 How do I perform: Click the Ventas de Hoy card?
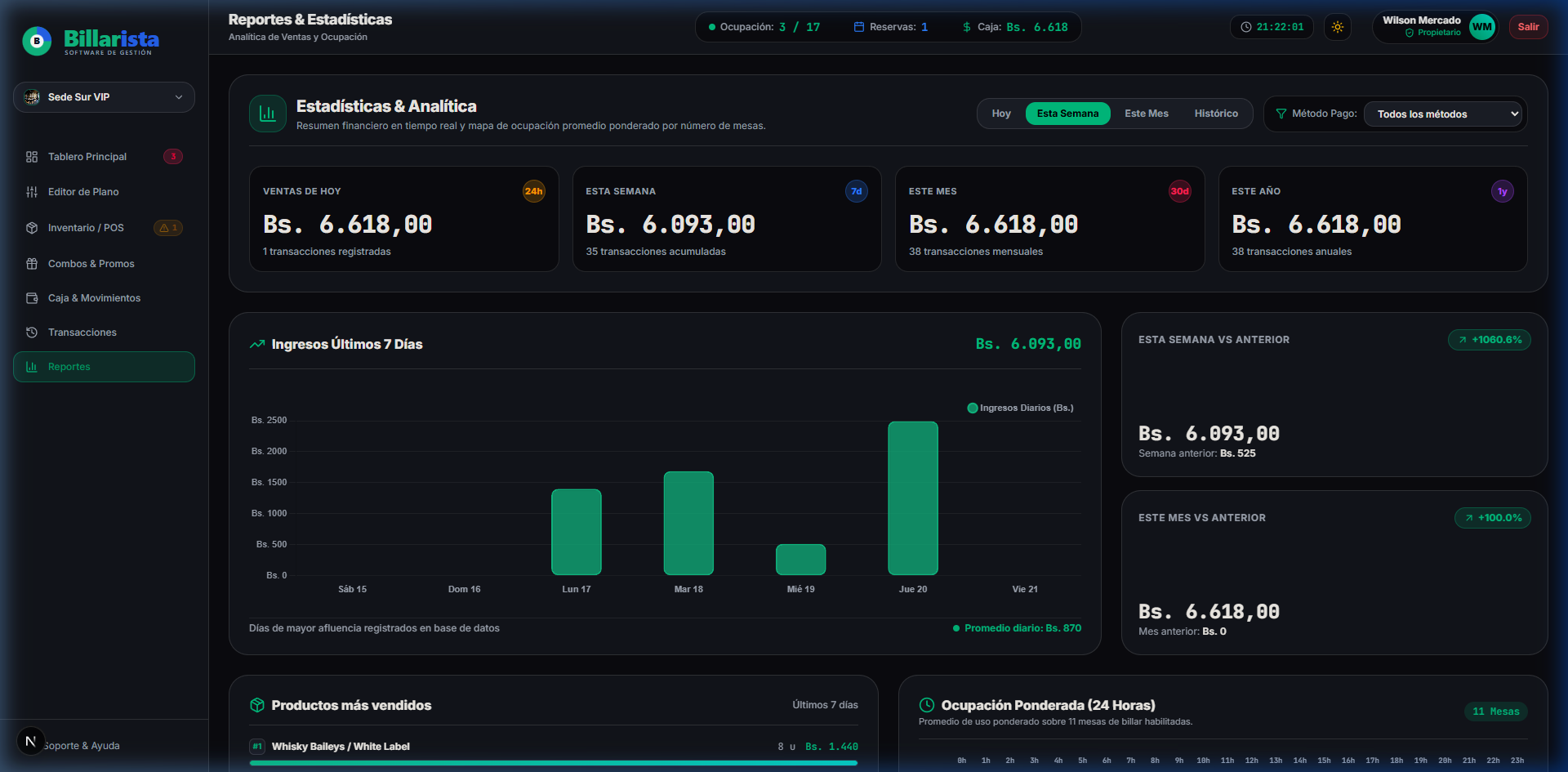coord(404,219)
